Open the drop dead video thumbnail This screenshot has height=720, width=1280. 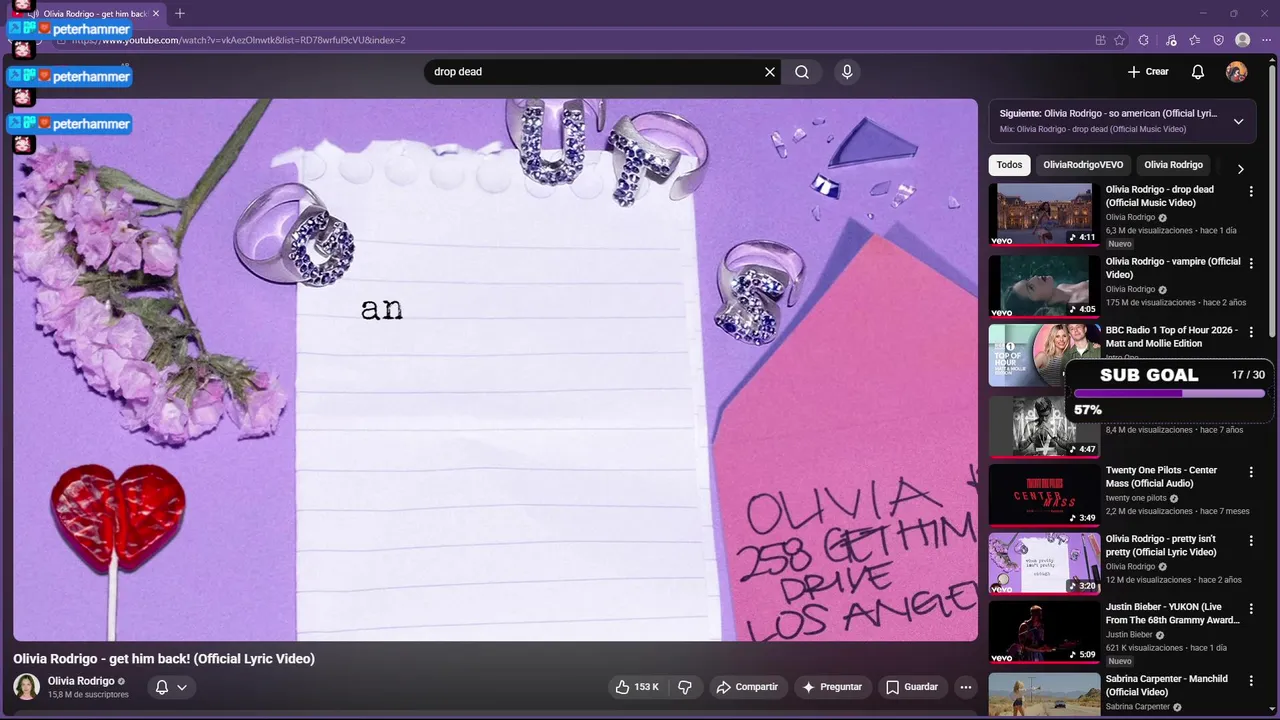1044,214
